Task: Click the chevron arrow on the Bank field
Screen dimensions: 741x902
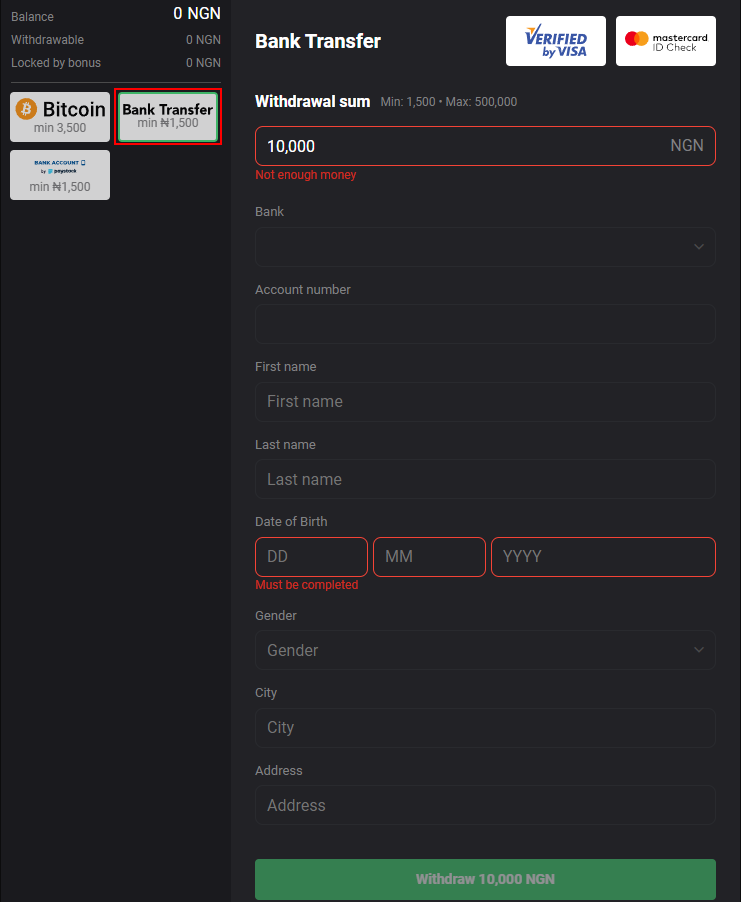Action: click(x=698, y=246)
